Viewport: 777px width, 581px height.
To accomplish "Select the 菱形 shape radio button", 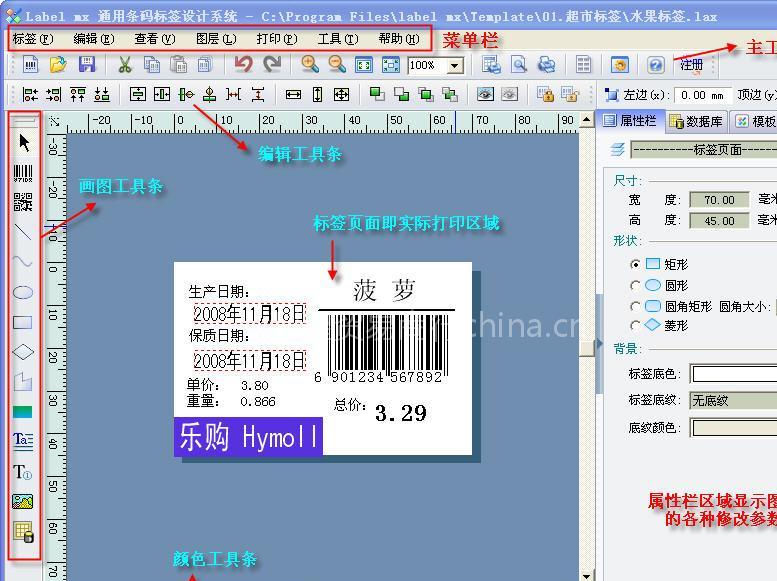I will [x=635, y=326].
